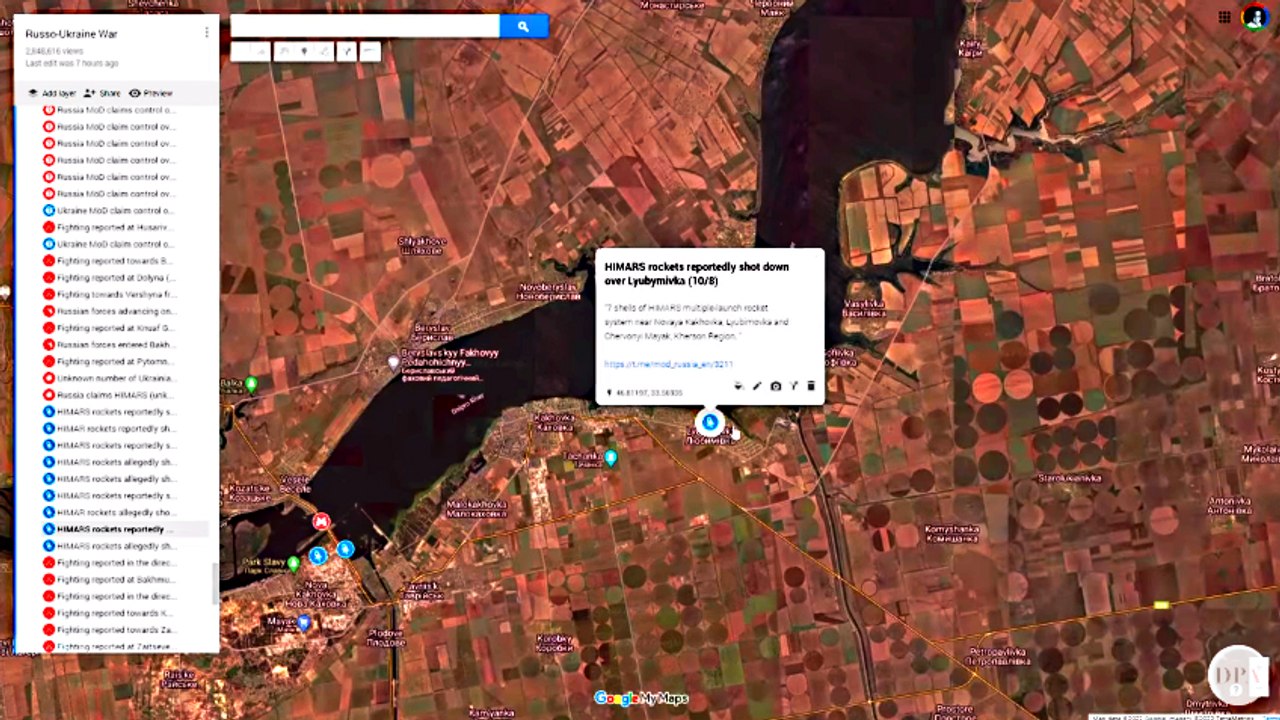Click the pencil edit icon in popup
Image resolution: width=1280 pixels, height=720 pixels.
(x=757, y=386)
